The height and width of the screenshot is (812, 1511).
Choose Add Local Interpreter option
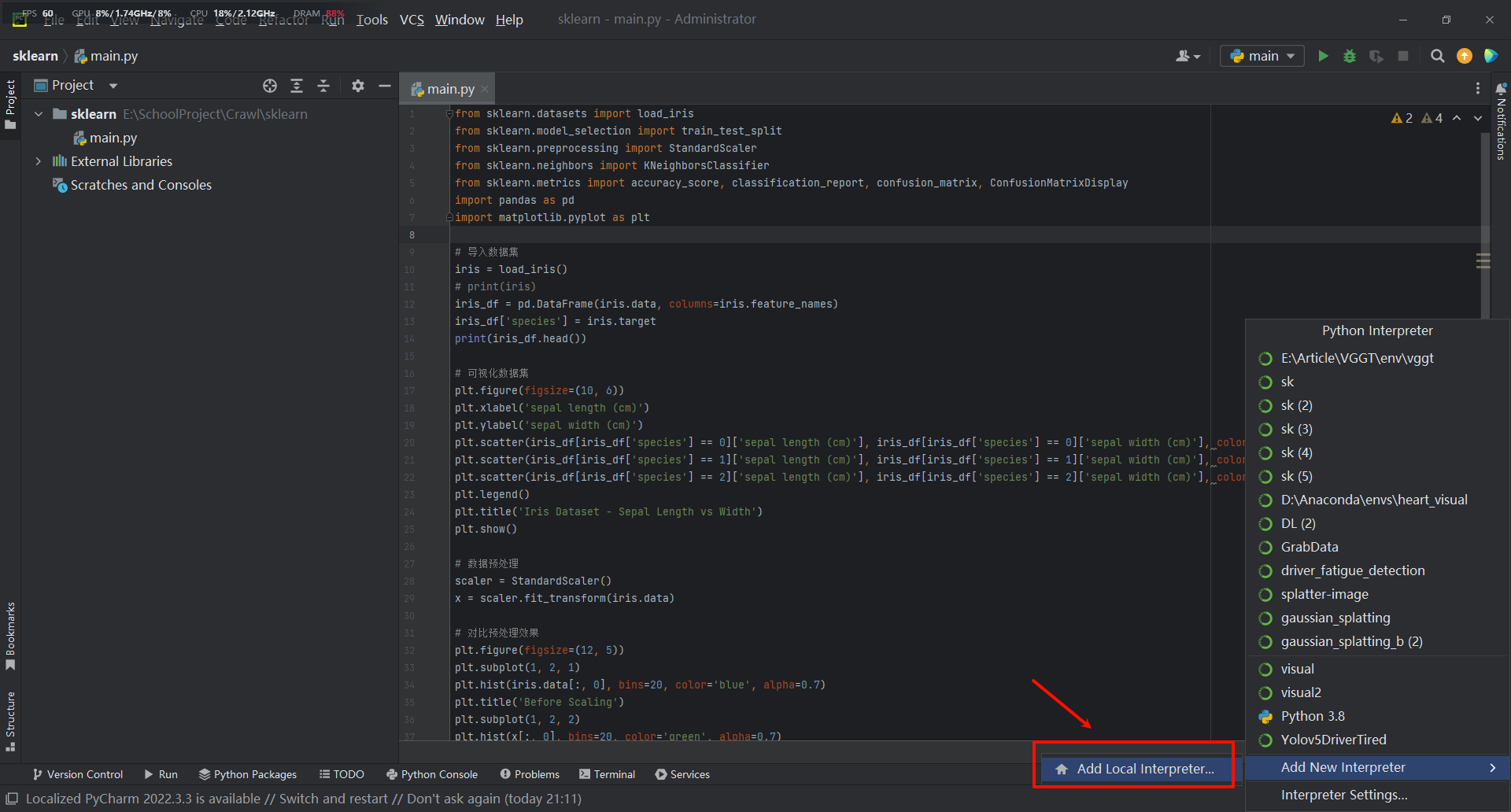pyautogui.click(x=1138, y=769)
